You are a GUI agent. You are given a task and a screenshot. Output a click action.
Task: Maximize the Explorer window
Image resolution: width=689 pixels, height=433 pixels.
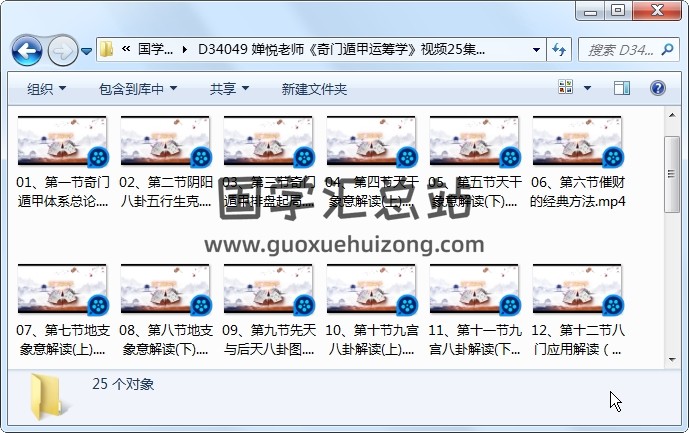618,11
